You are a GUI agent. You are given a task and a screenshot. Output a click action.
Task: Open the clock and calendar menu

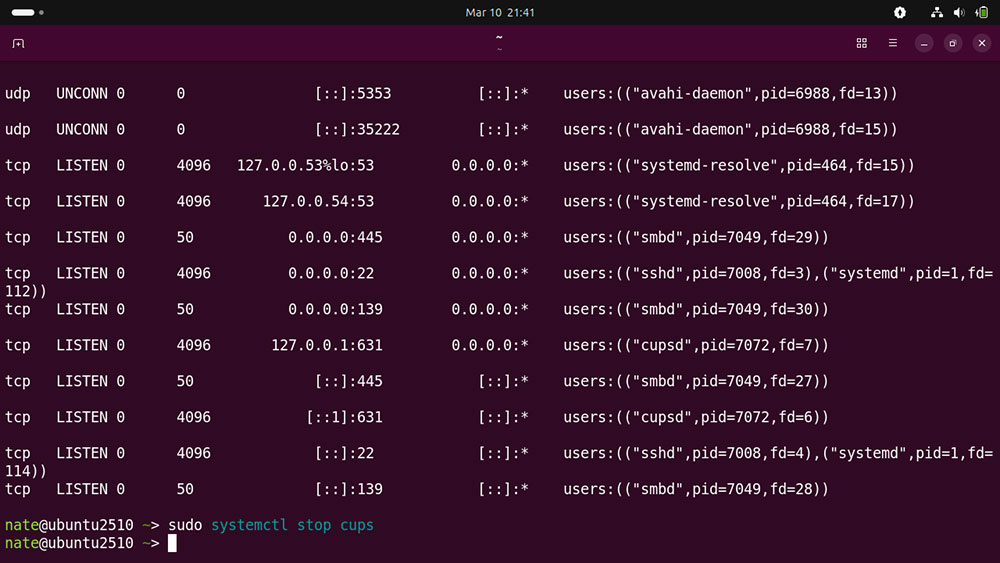[500, 12]
